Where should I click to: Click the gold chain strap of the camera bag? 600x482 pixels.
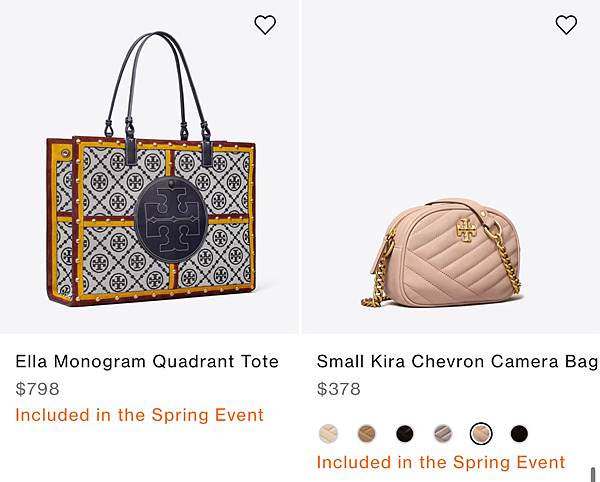point(504,258)
